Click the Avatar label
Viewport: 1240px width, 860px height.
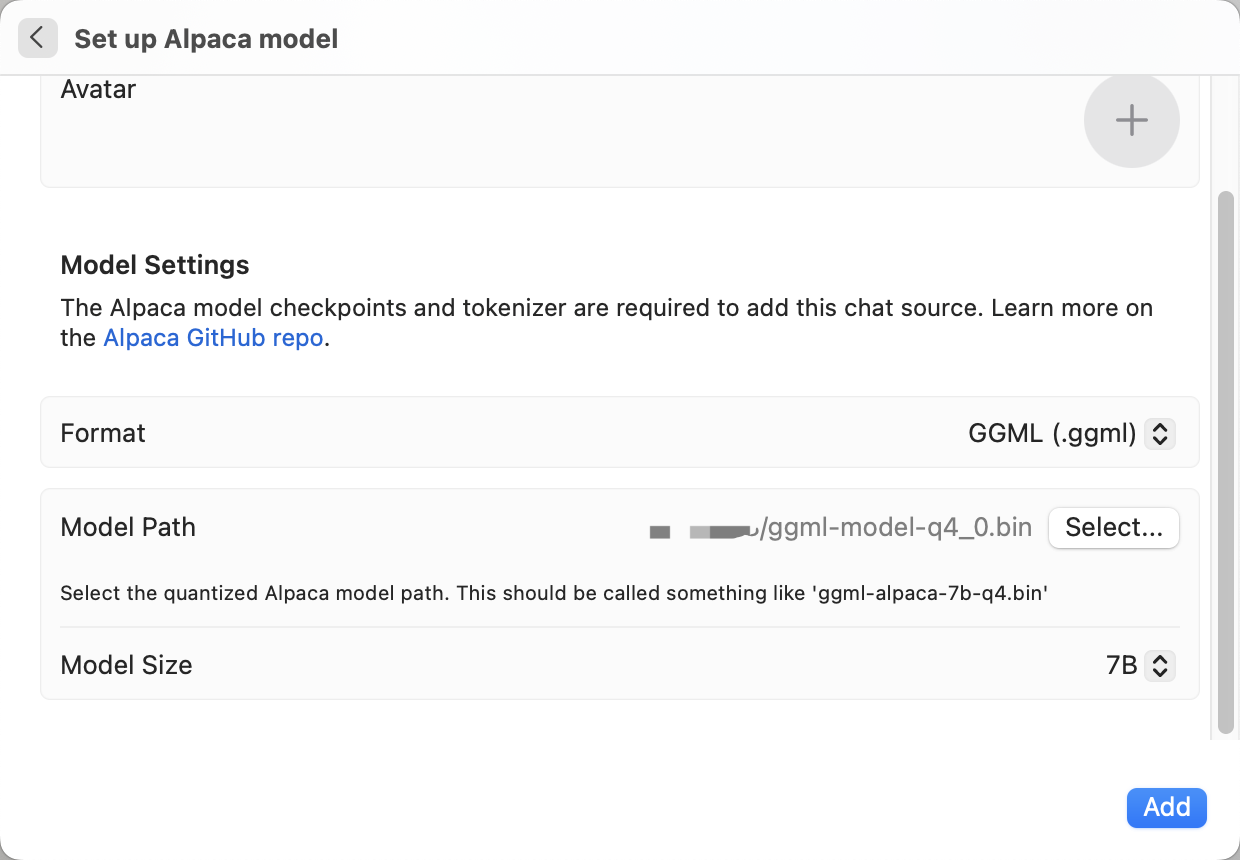pos(98,89)
